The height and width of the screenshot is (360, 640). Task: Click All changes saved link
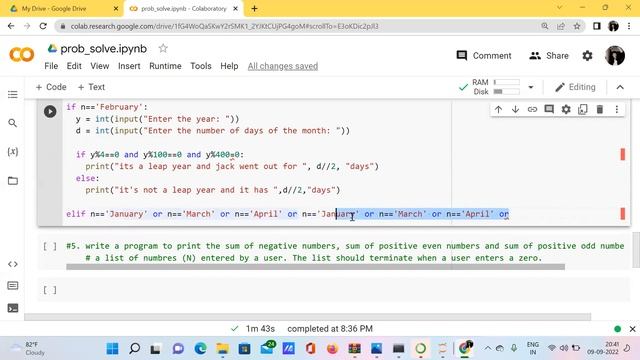(x=282, y=66)
